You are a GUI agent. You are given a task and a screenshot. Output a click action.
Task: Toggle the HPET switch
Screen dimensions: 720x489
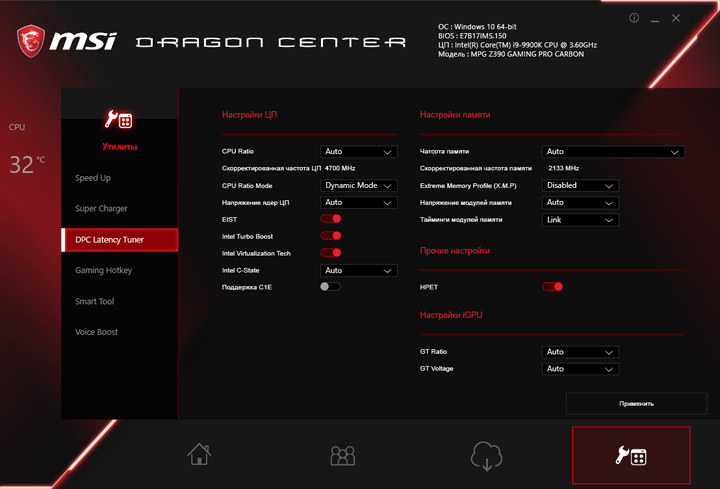[x=552, y=287]
